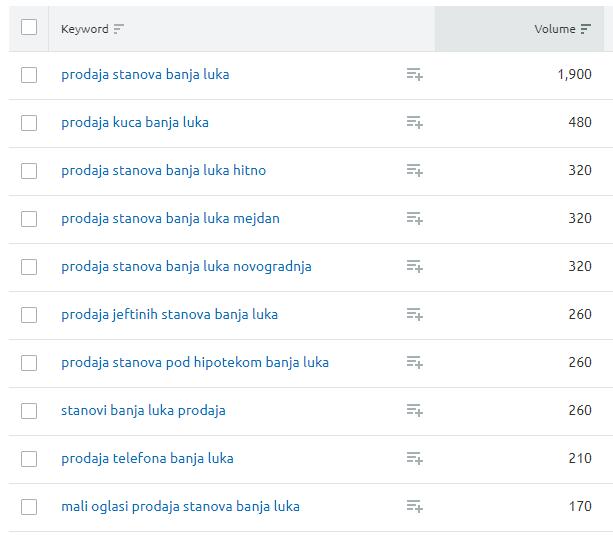Check the box for prodaja kuca banja luka
This screenshot has width=613, height=535.
click(29, 123)
